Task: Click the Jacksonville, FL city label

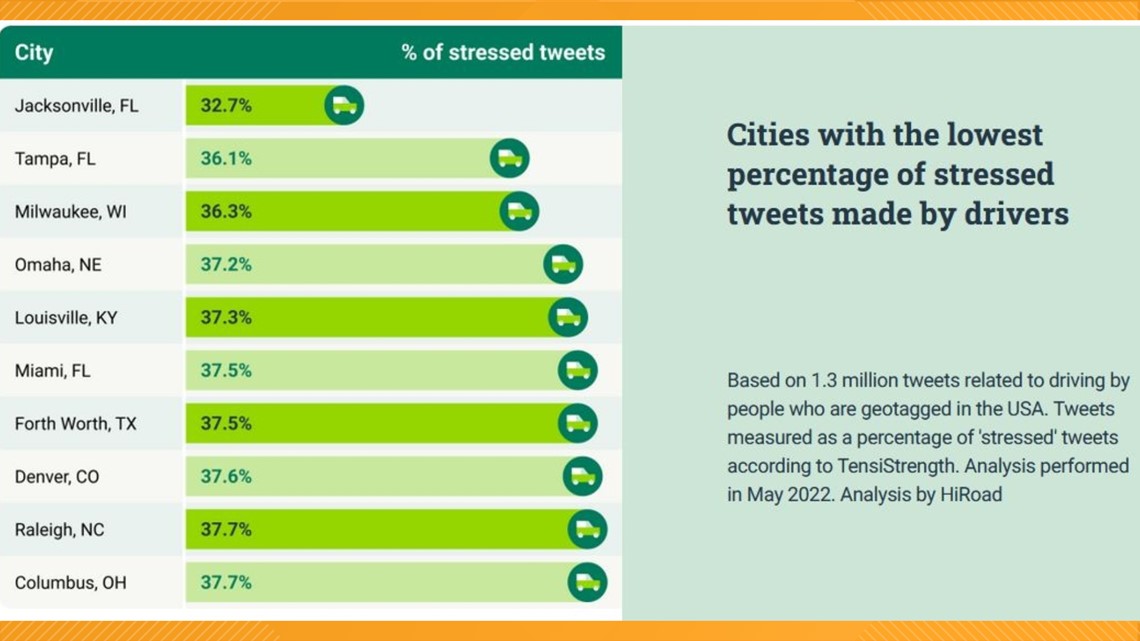Action: coord(76,106)
